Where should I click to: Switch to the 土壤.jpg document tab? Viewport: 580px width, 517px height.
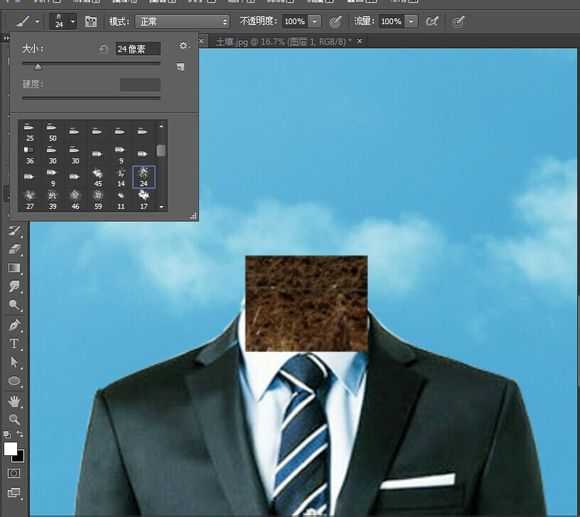283,42
